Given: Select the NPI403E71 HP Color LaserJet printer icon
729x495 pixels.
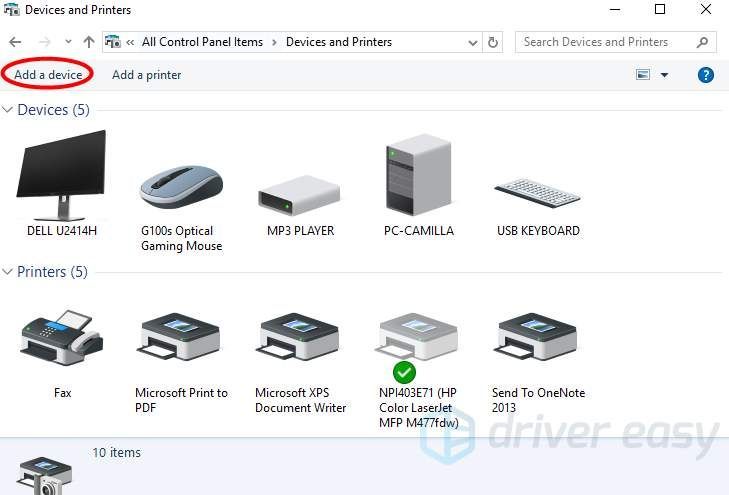Looking at the screenshot, I should (x=418, y=337).
